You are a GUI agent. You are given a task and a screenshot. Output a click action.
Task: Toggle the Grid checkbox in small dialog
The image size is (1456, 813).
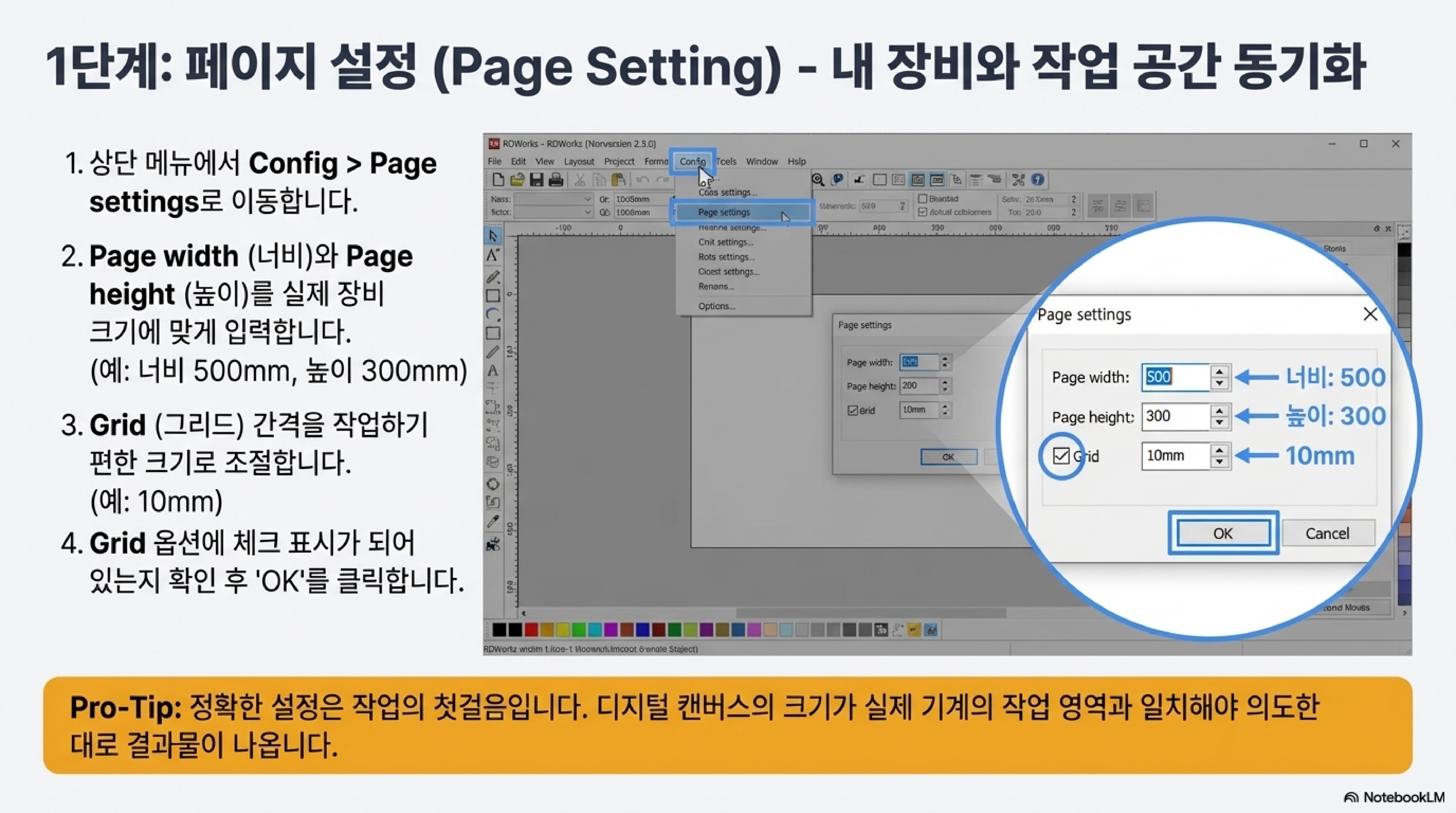pyautogui.click(x=852, y=411)
